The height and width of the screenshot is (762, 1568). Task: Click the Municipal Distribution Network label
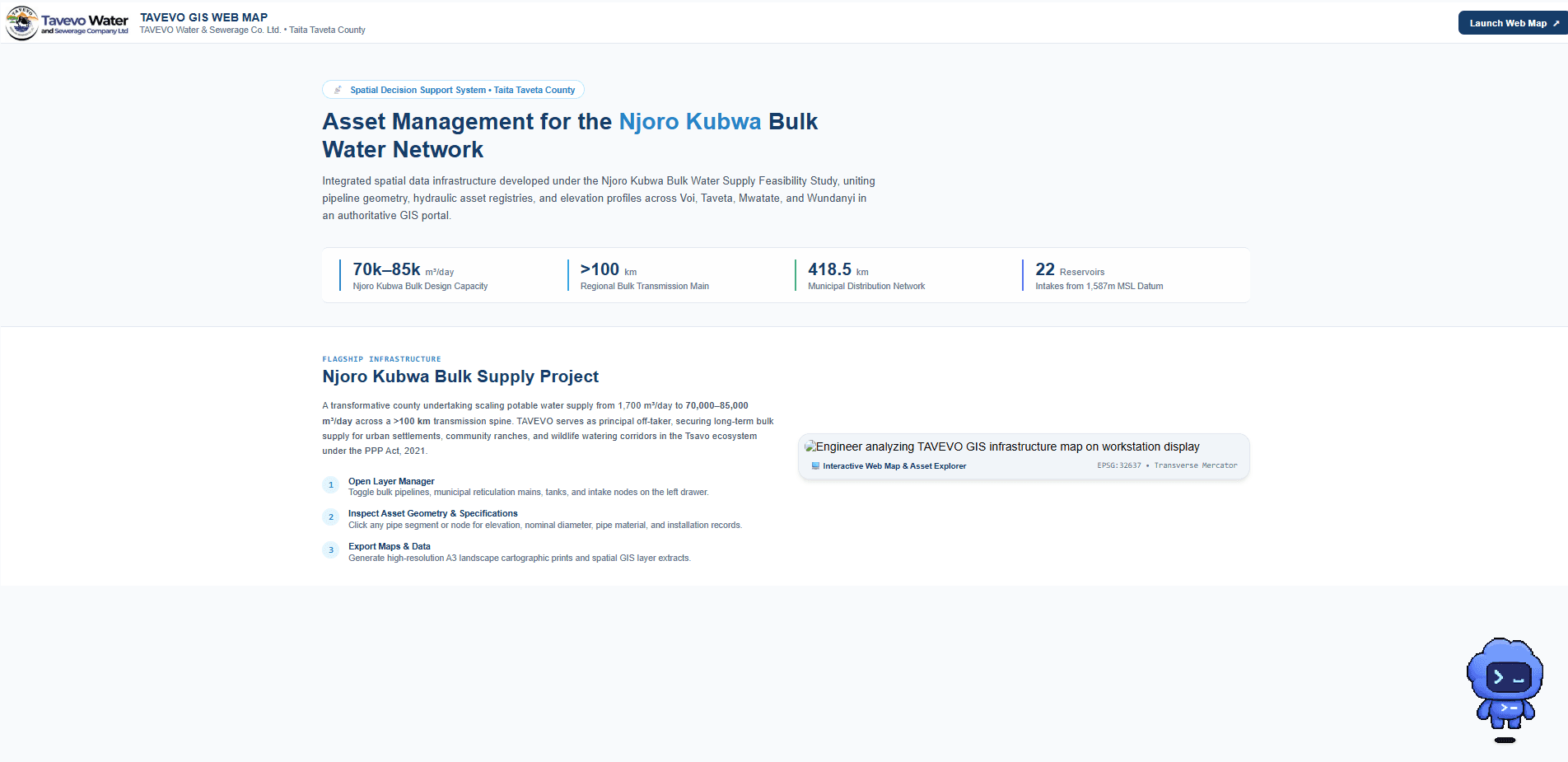[x=866, y=286]
